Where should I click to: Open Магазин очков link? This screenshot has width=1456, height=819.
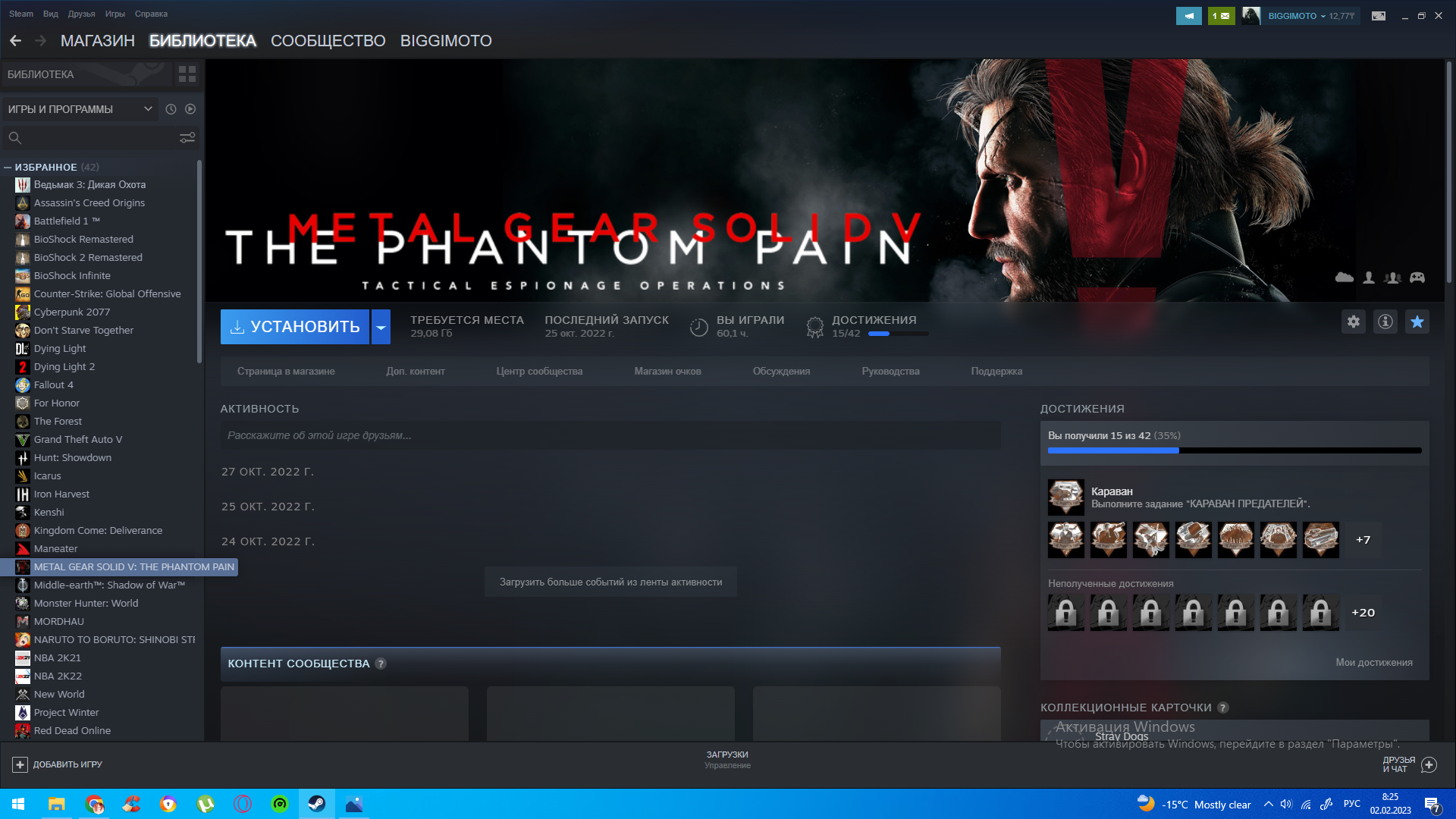[x=668, y=372]
